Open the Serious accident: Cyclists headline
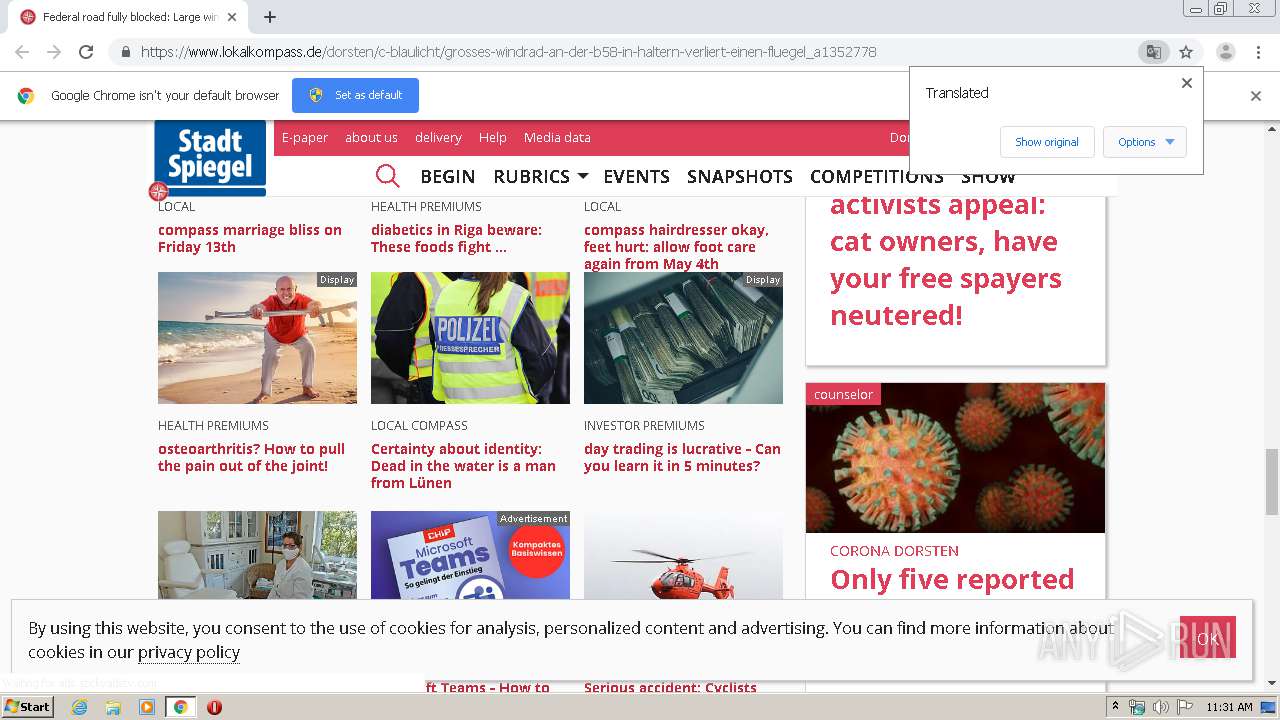The width and height of the screenshot is (1280, 720). tap(670, 687)
